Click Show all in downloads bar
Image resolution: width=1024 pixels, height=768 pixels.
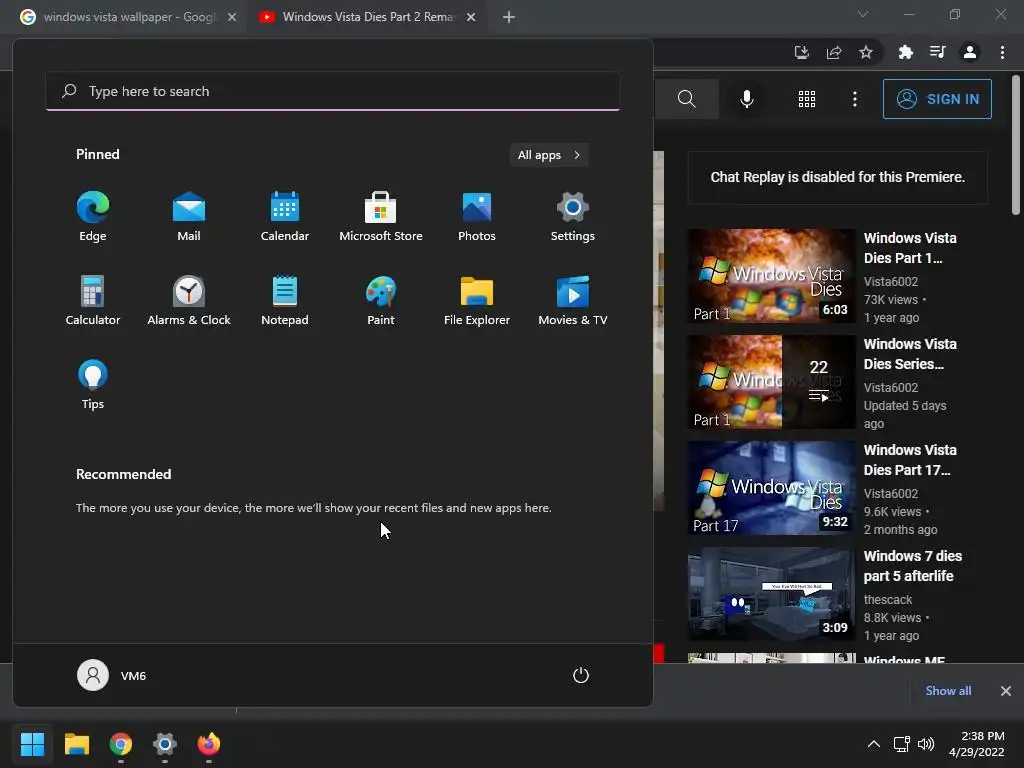948,691
